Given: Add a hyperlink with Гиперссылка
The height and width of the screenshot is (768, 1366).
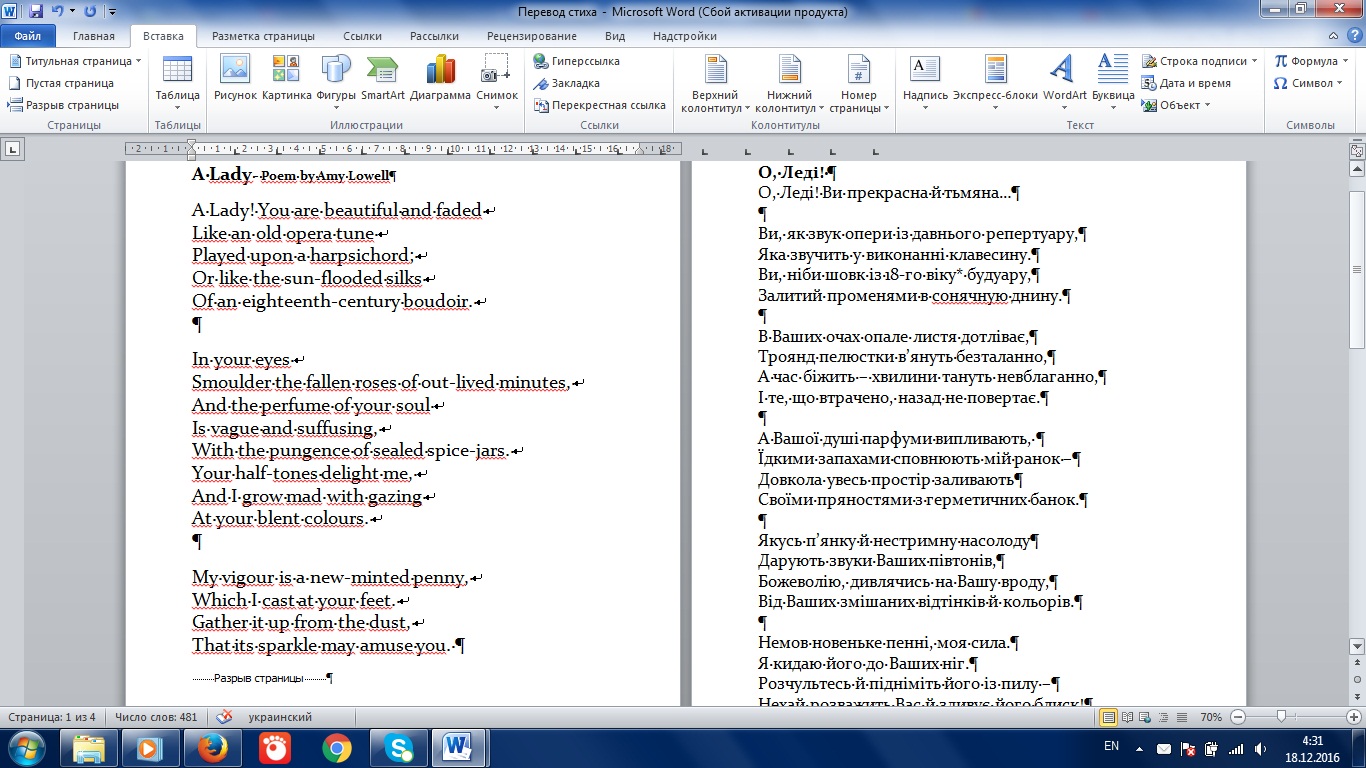Looking at the screenshot, I should click(x=577, y=61).
